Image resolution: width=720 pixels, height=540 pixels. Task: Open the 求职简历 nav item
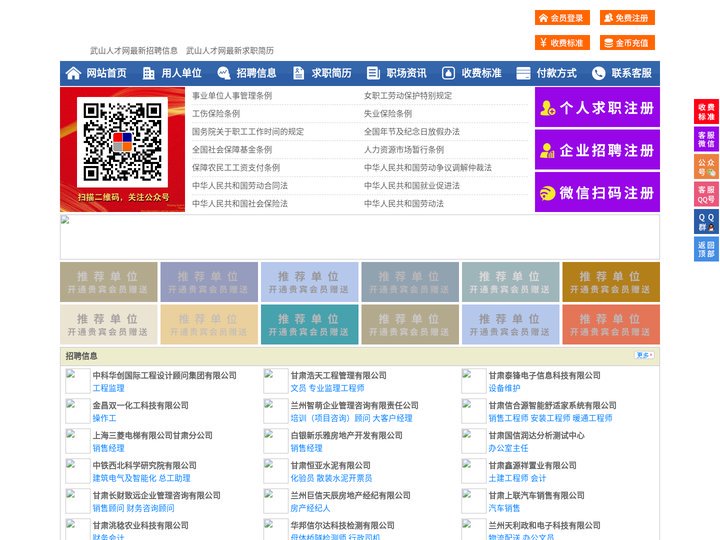[322, 73]
